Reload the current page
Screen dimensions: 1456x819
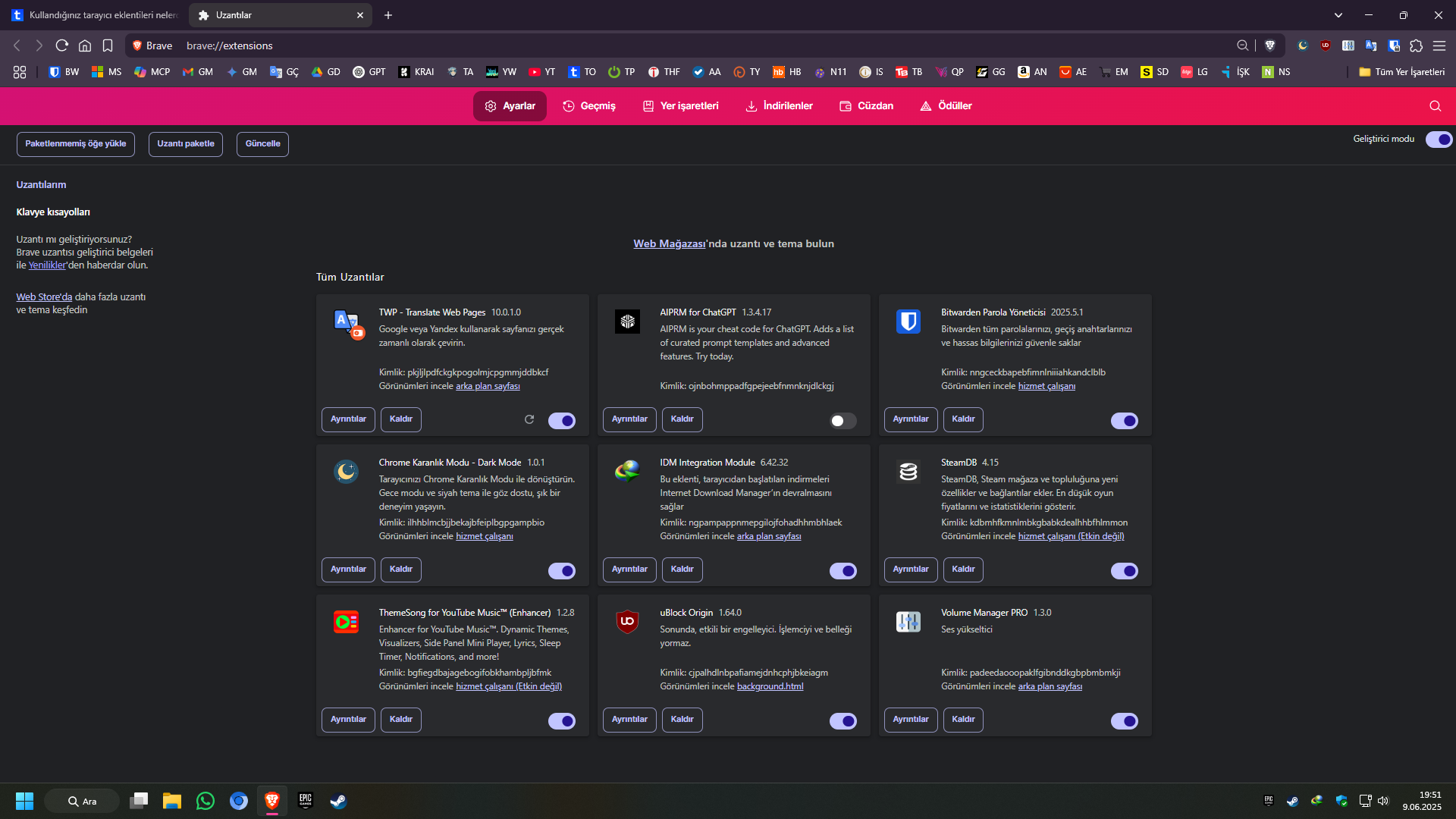coord(62,45)
